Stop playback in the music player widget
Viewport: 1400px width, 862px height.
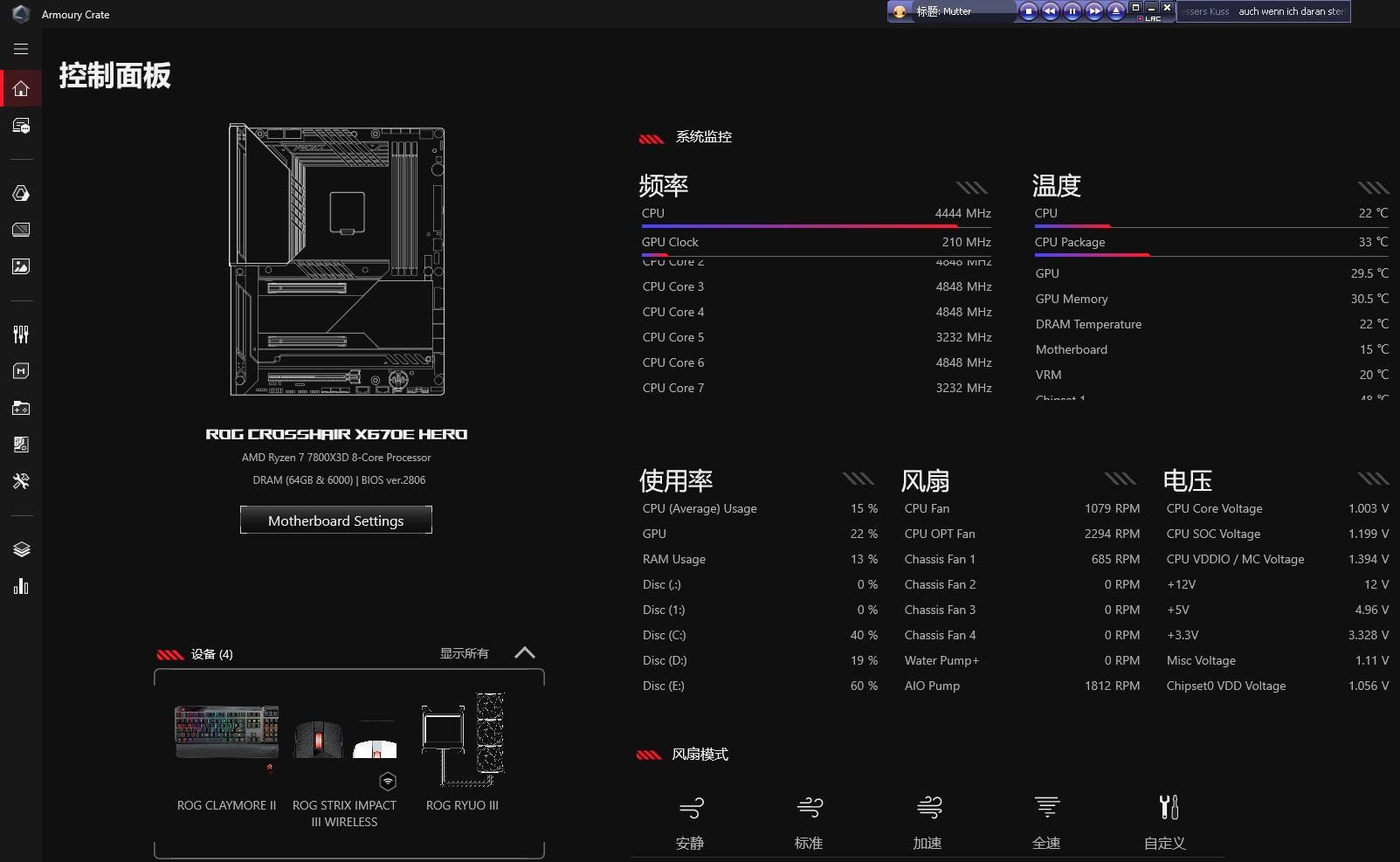tap(1028, 11)
